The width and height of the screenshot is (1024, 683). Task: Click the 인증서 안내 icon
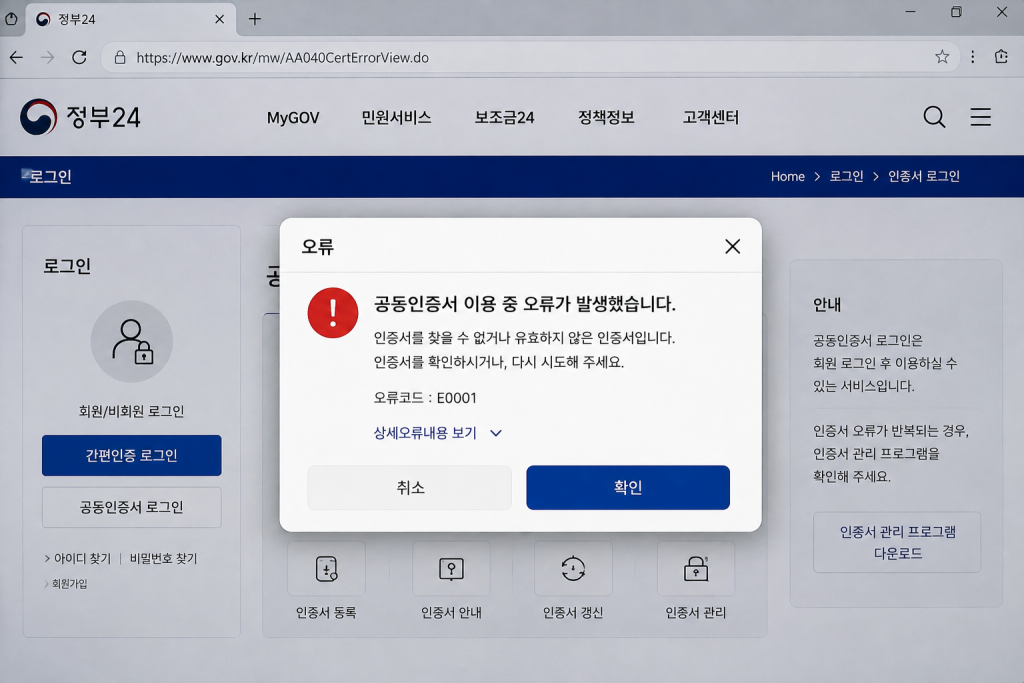(x=451, y=569)
